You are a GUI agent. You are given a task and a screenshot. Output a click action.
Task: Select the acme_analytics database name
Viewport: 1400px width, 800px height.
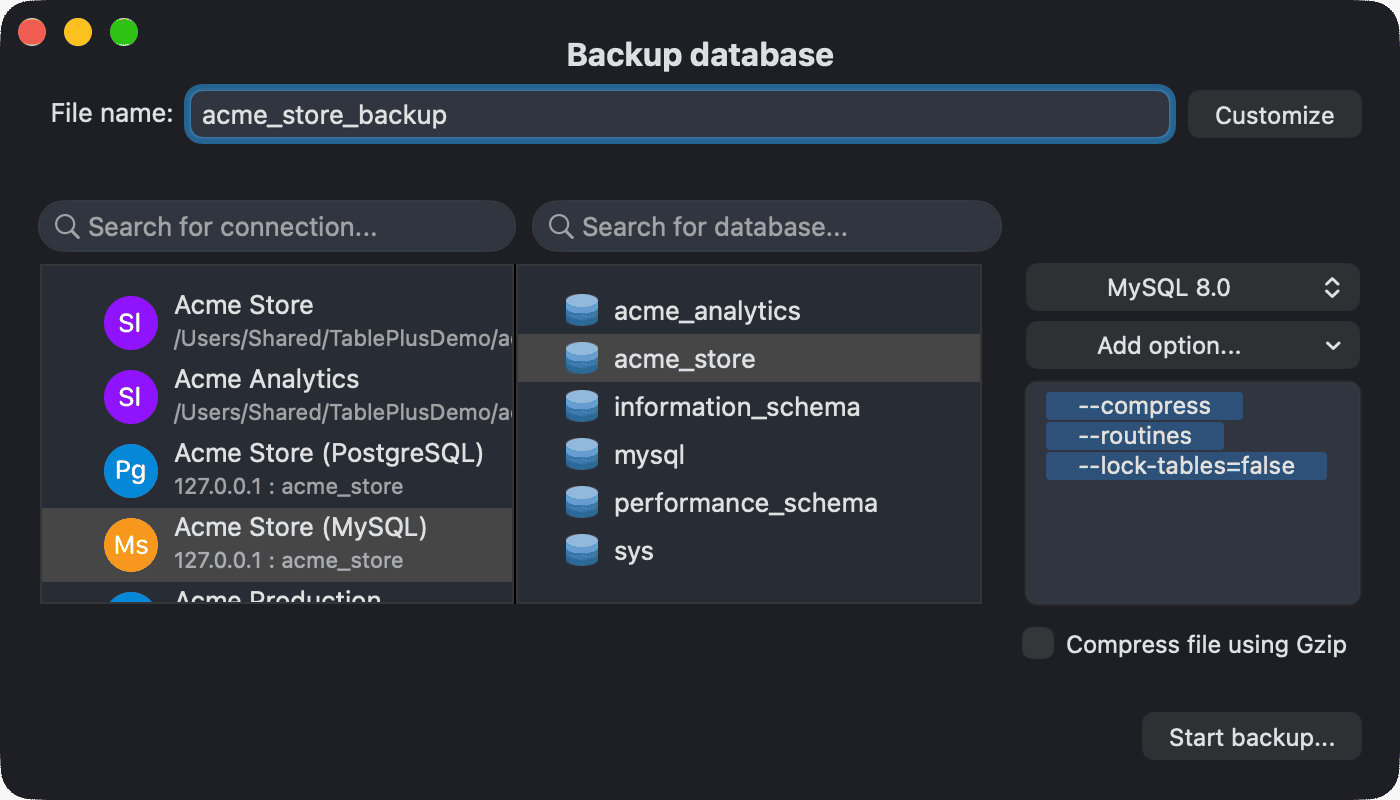click(x=707, y=311)
